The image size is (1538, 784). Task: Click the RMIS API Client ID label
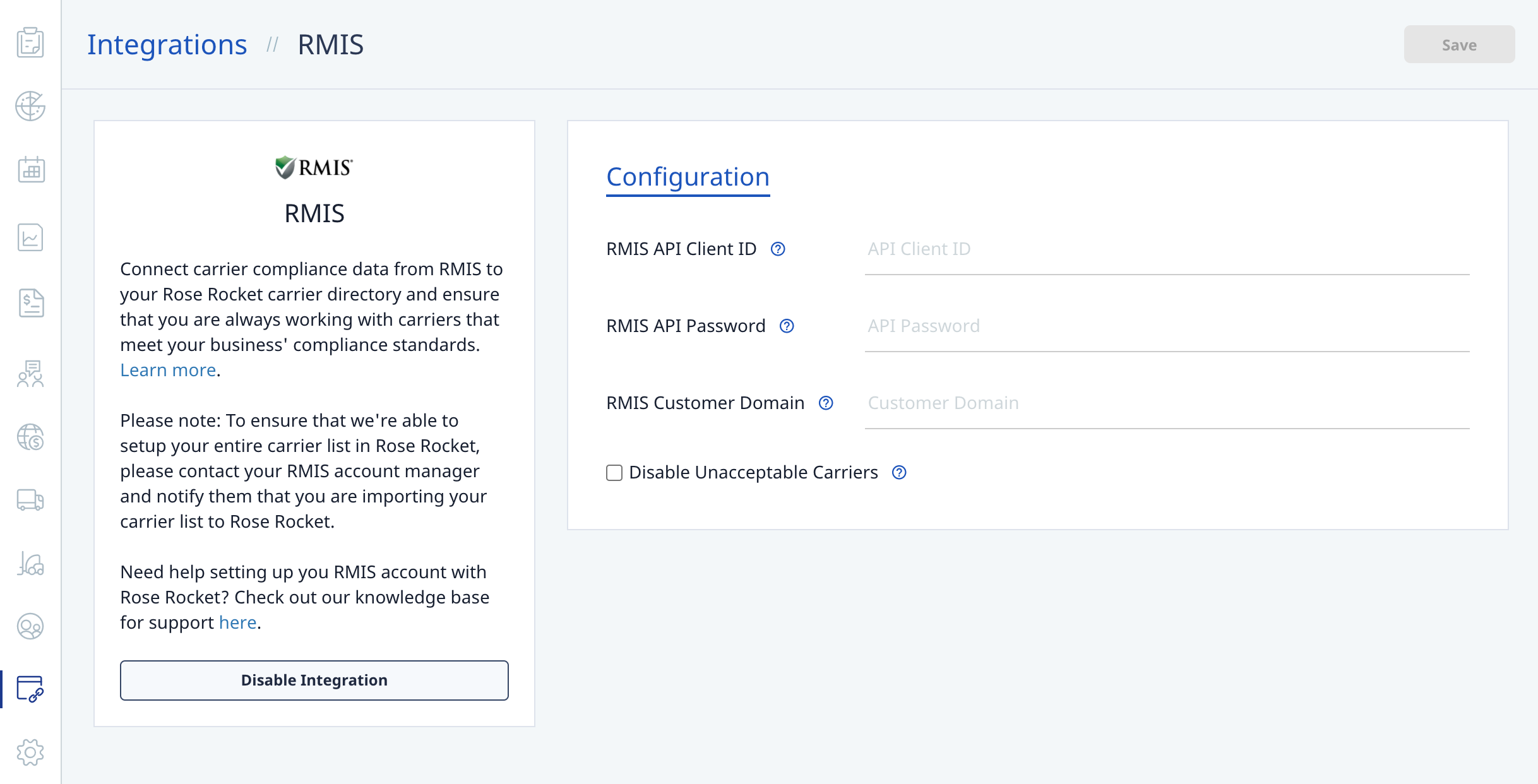click(681, 249)
